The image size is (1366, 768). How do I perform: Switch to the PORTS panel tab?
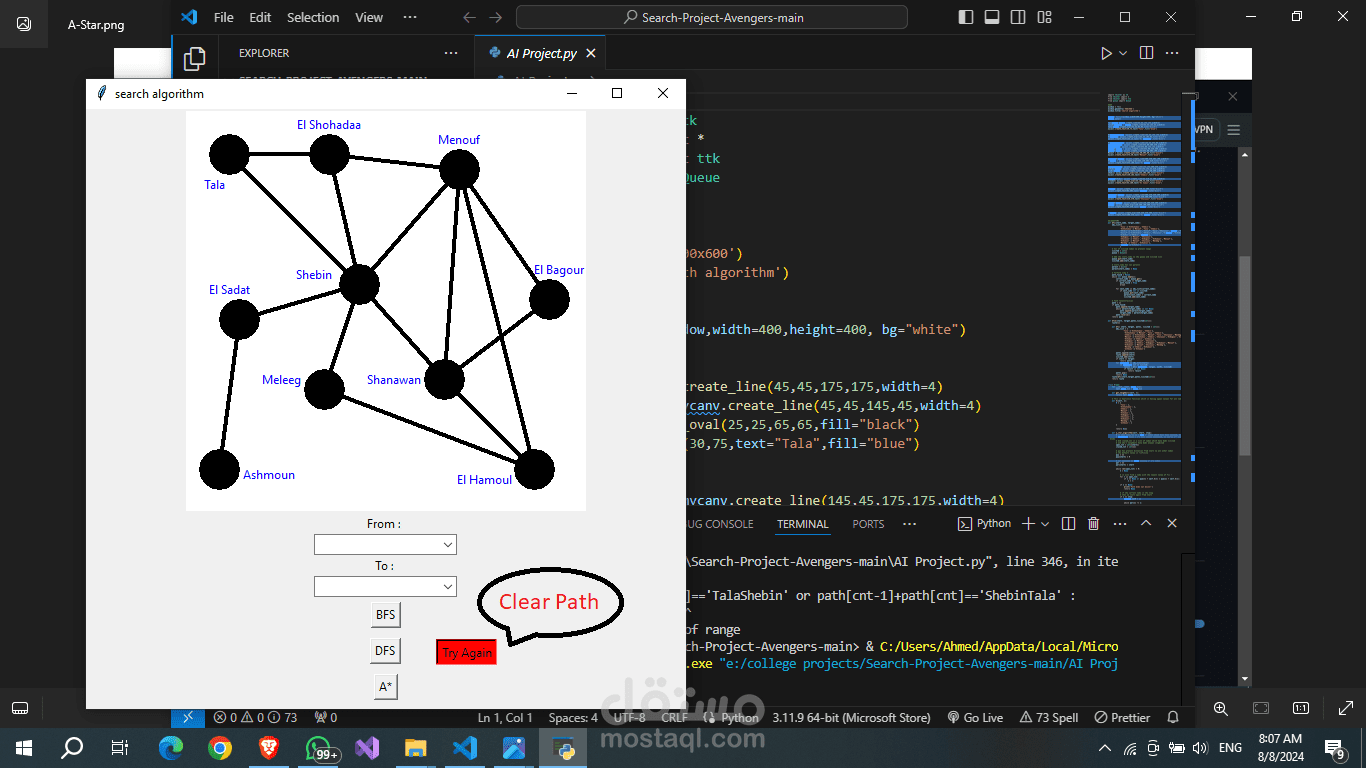point(868,524)
